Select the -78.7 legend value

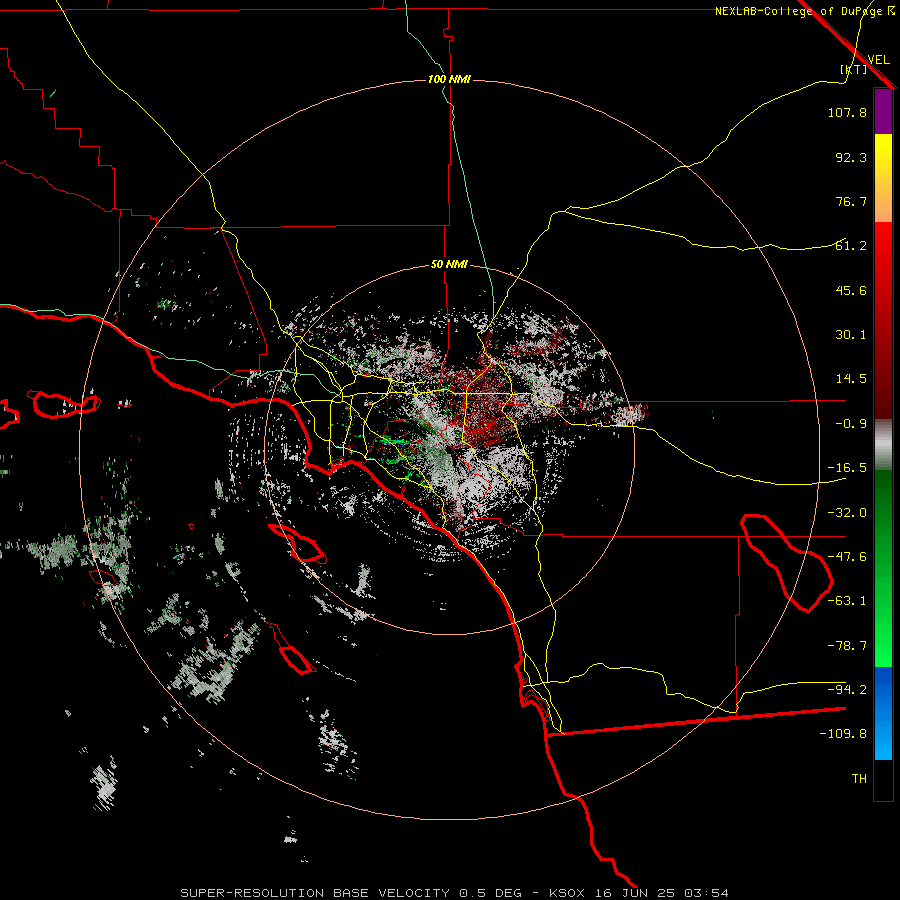(847, 646)
